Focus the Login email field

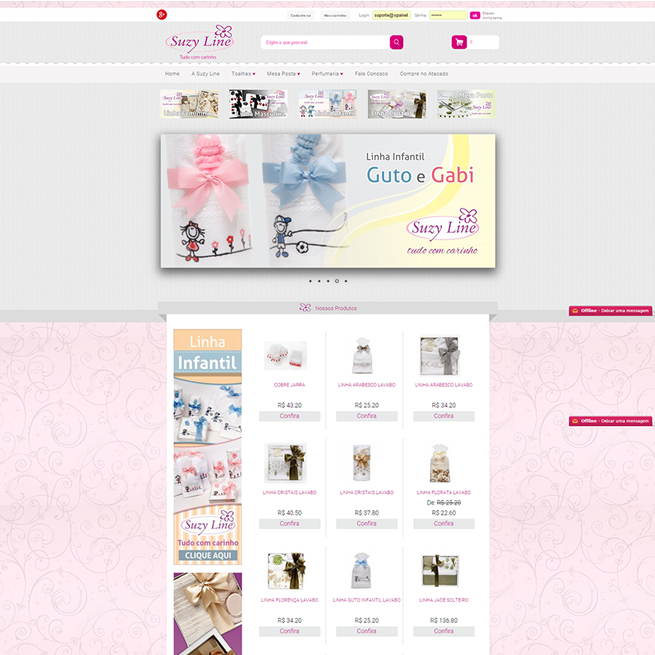click(x=391, y=15)
